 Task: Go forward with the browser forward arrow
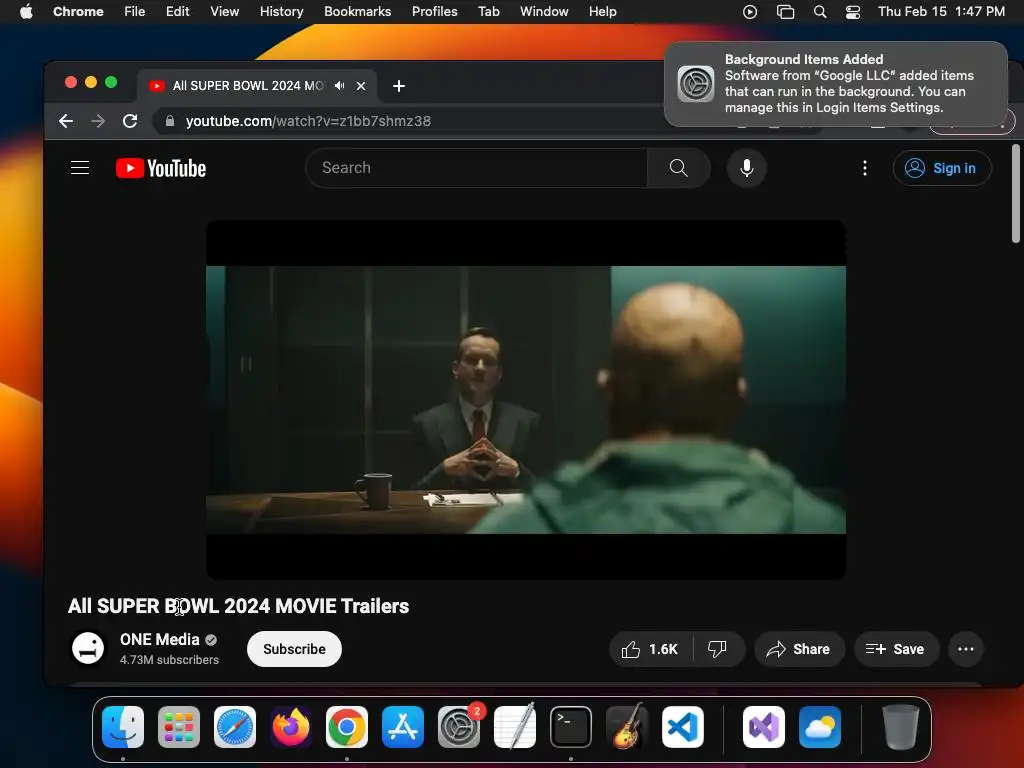(x=98, y=121)
